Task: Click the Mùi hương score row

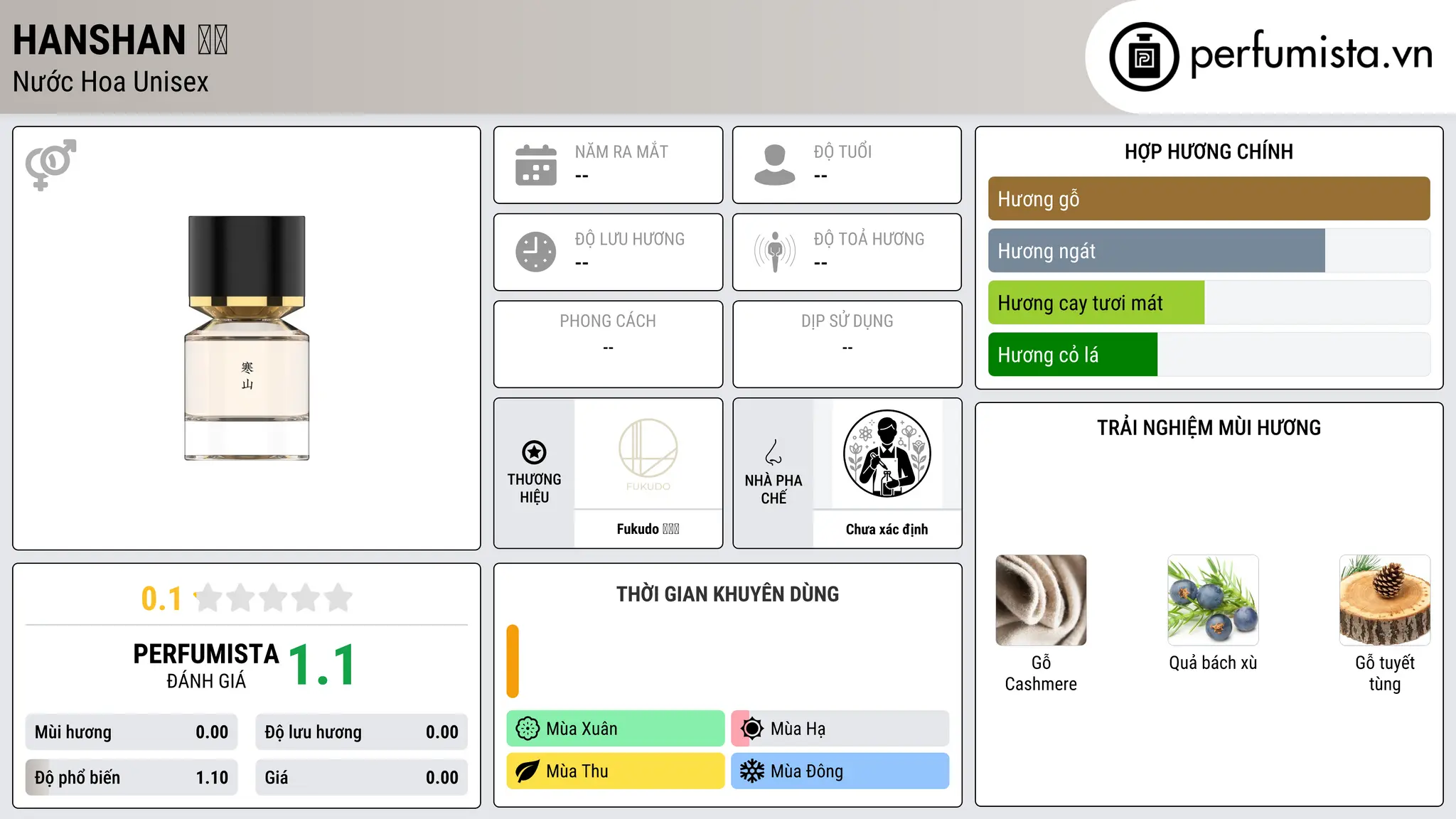Action: [132, 732]
